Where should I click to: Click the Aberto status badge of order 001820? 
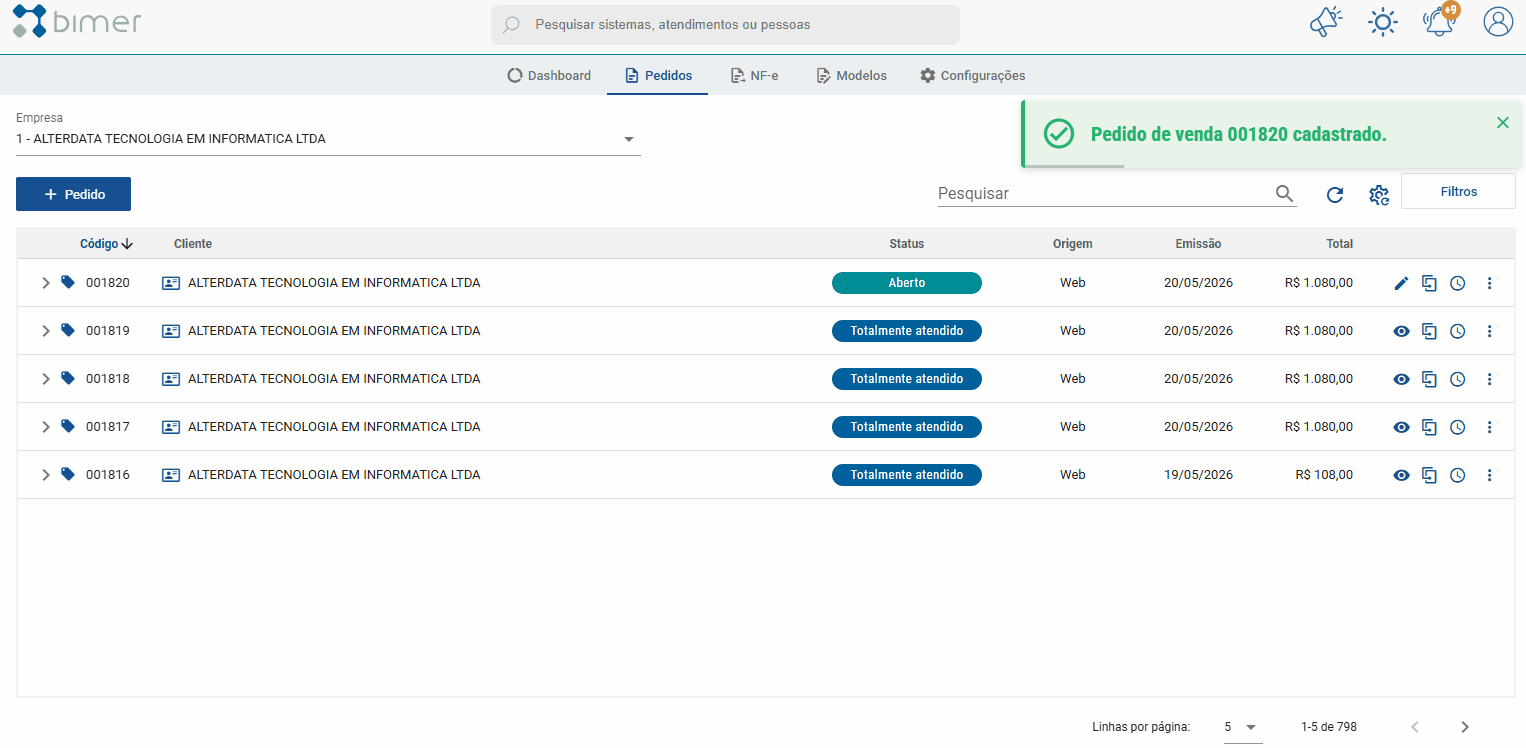coord(907,283)
